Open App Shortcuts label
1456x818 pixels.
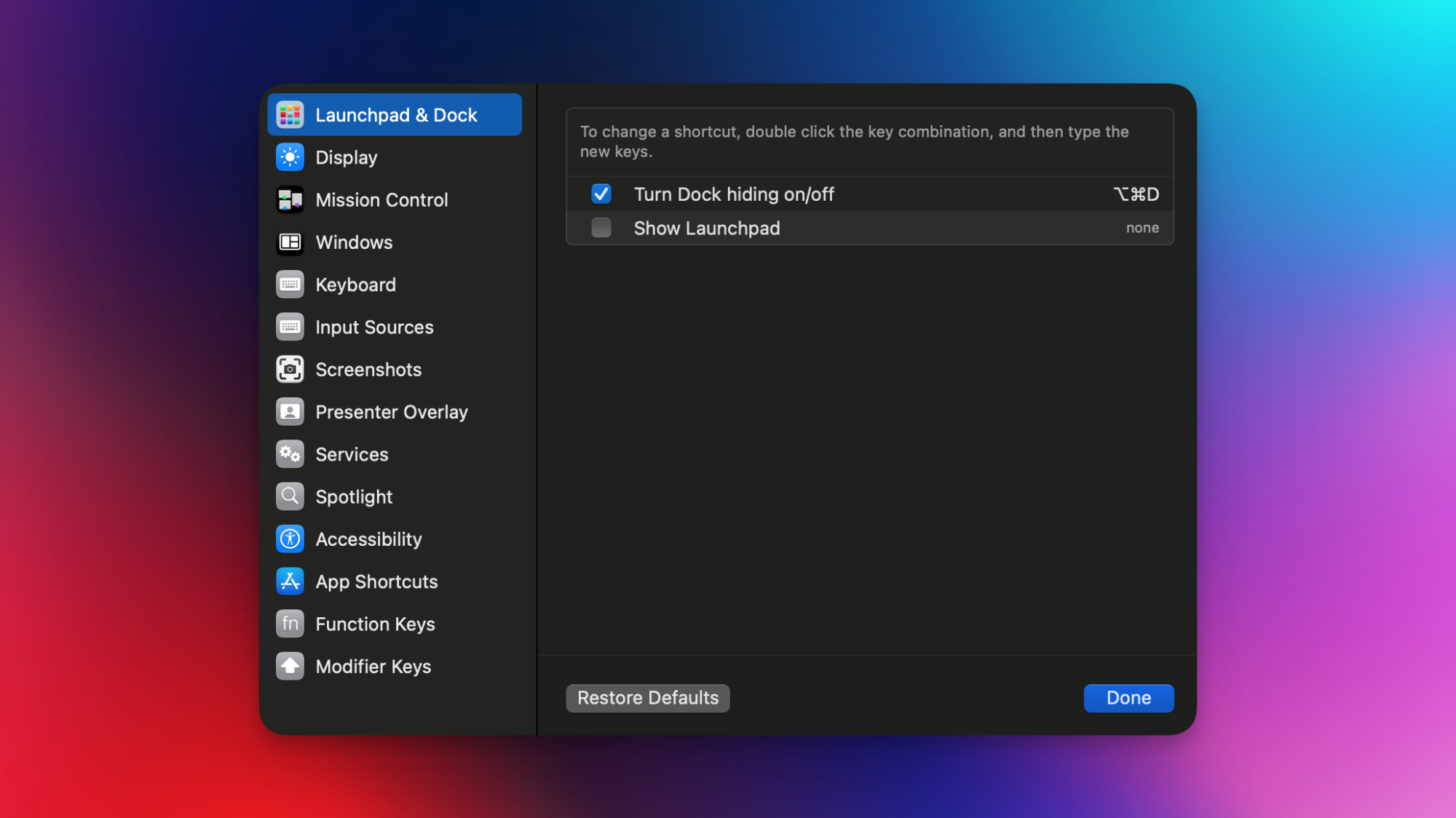(376, 581)
